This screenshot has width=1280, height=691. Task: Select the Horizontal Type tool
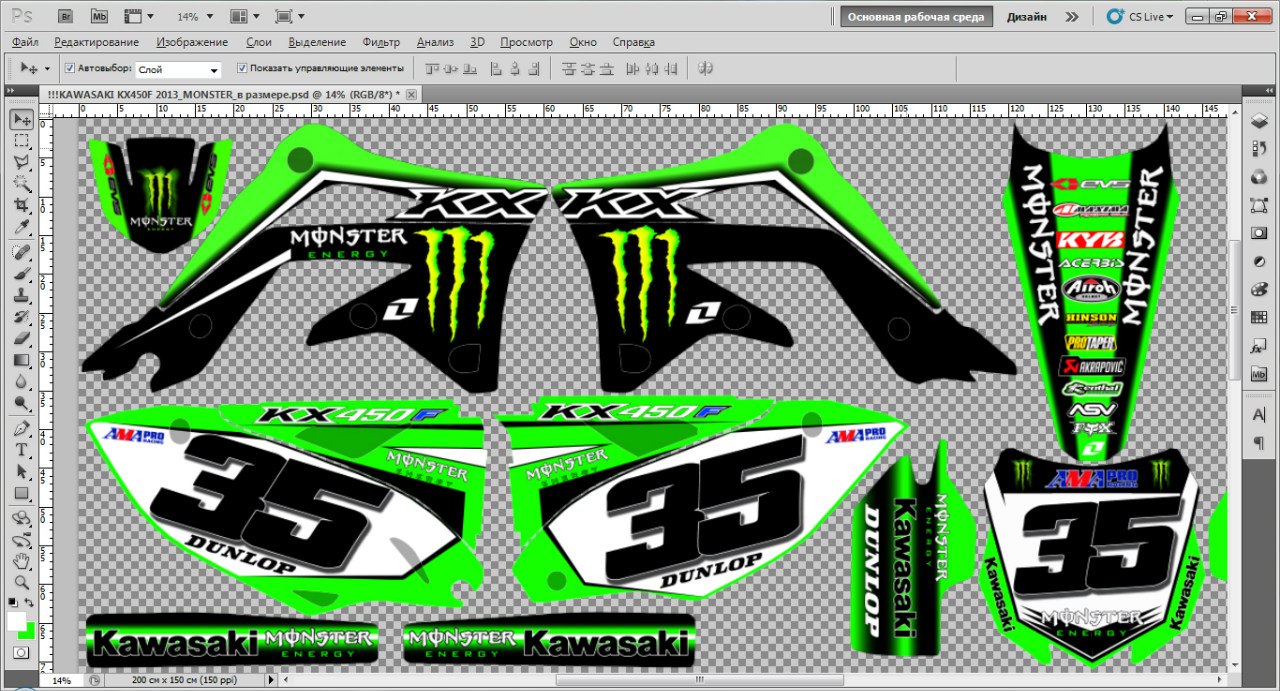(x=21, y=449)
